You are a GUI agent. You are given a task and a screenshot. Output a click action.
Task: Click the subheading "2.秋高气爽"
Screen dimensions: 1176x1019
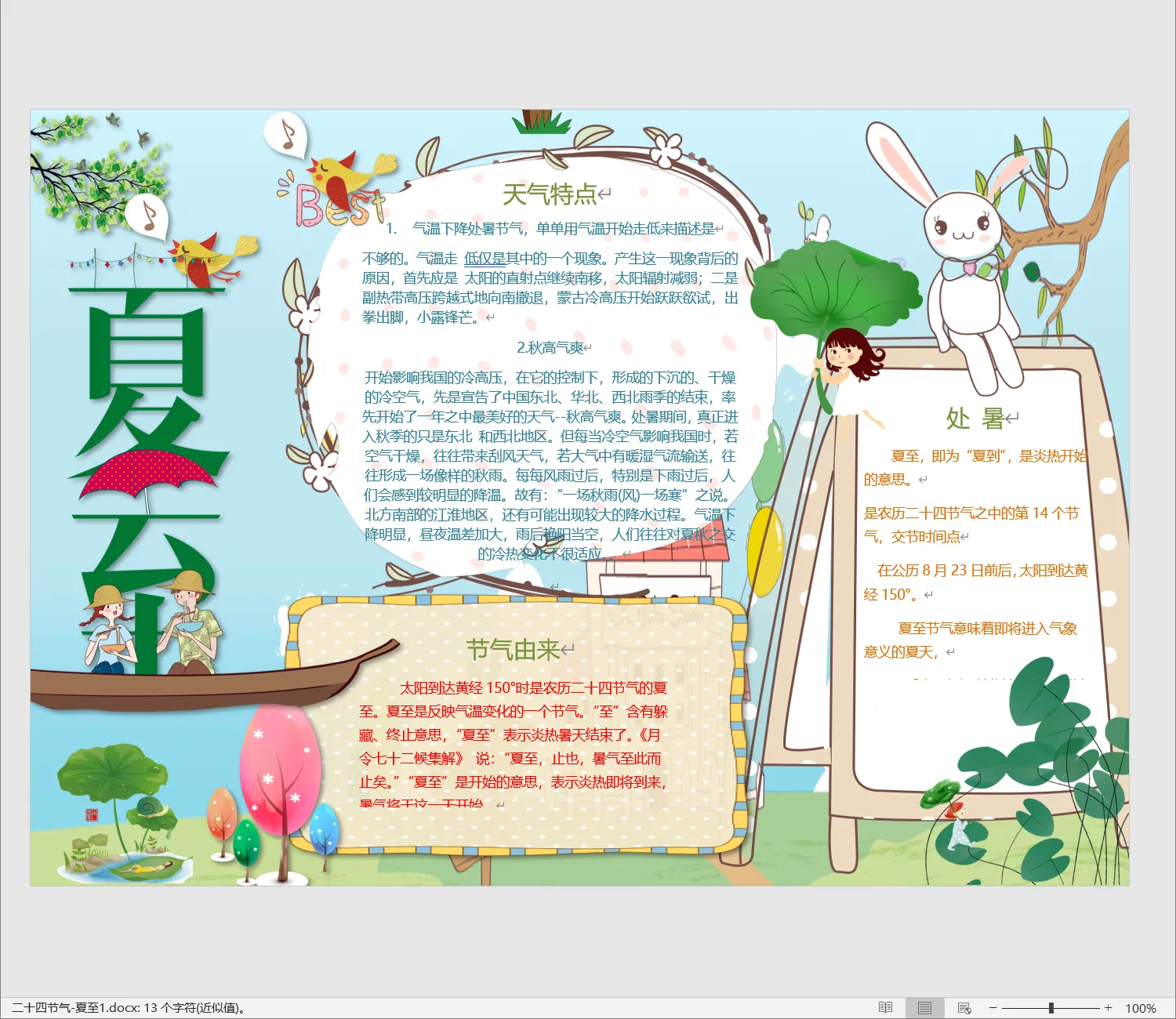coord(550,347)
